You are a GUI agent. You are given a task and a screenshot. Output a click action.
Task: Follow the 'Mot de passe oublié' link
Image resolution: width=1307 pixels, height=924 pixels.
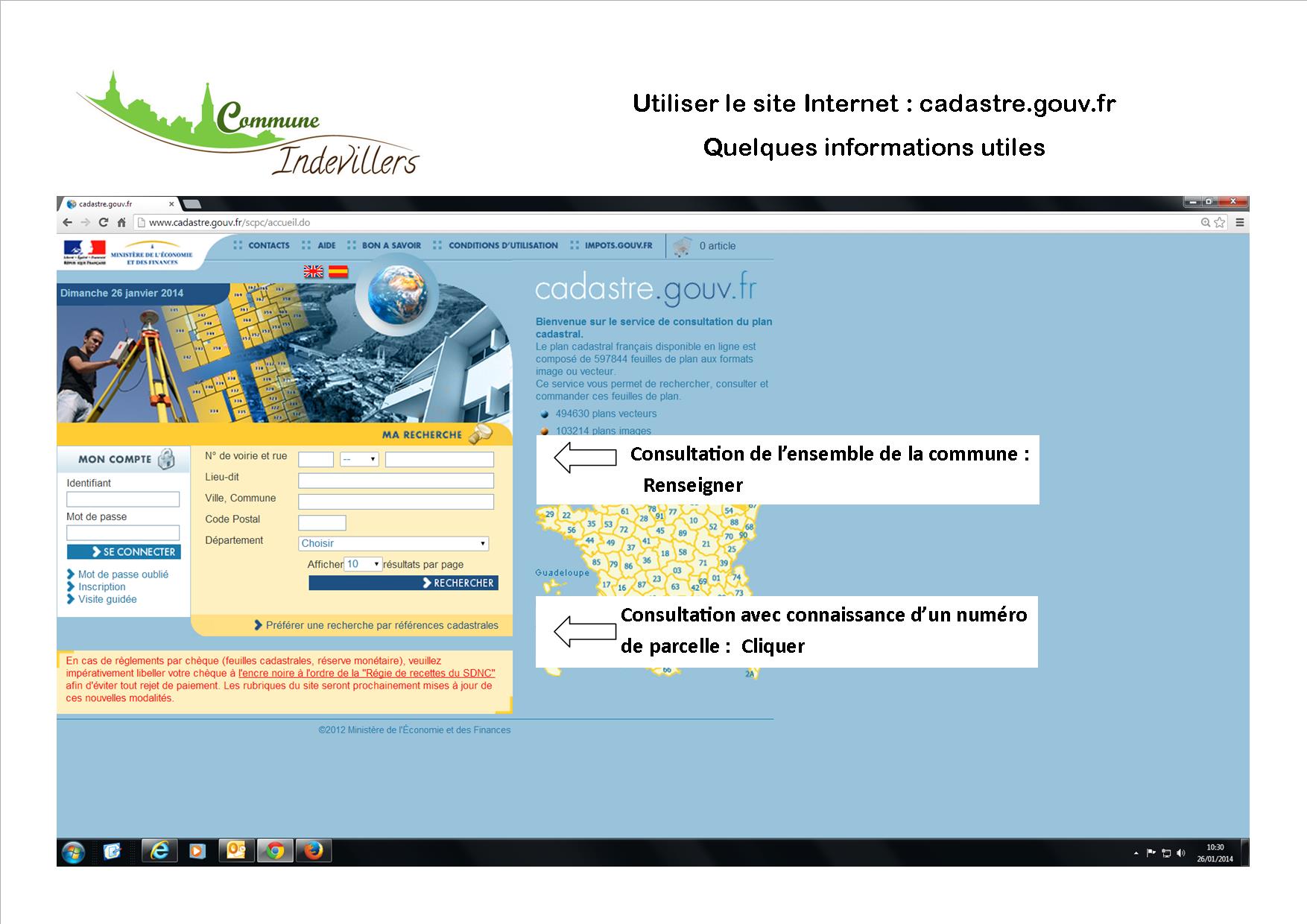click(x=123, y=575)
